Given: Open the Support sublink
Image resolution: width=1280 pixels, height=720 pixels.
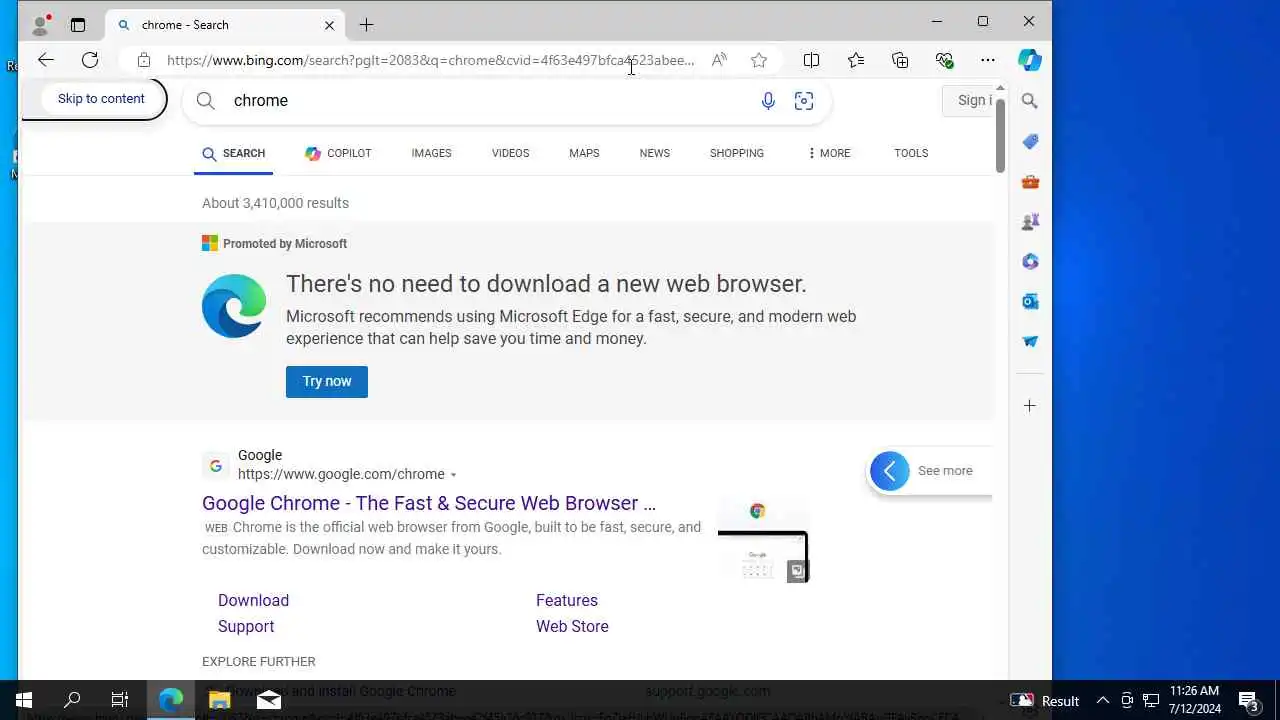Looking at the screenshot, I should (x=246, y=626).
